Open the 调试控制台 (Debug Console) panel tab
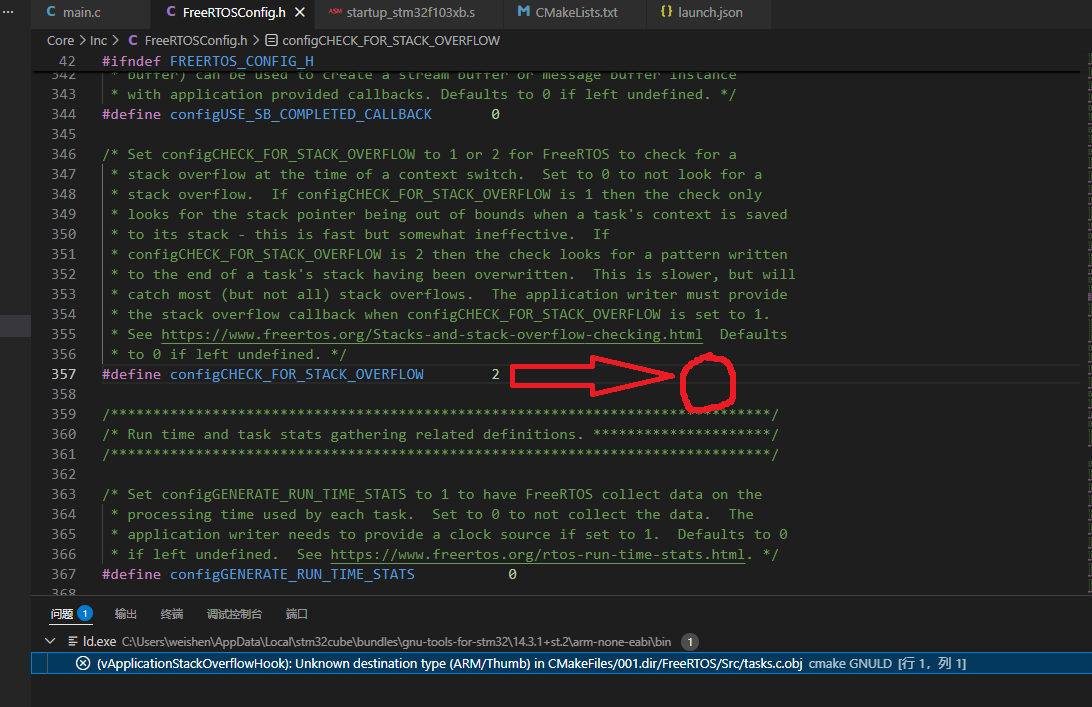 [234, 614]
